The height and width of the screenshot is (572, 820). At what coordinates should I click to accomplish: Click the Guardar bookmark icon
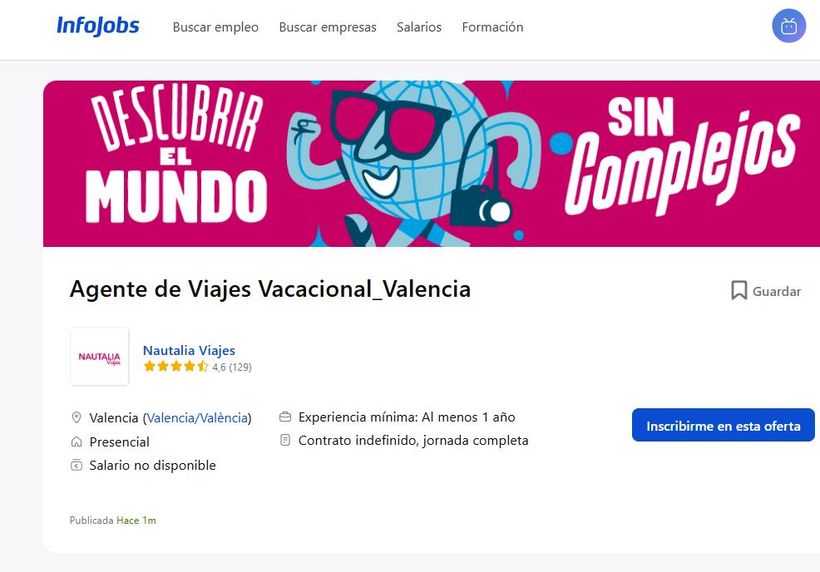[x=738, y=291]
